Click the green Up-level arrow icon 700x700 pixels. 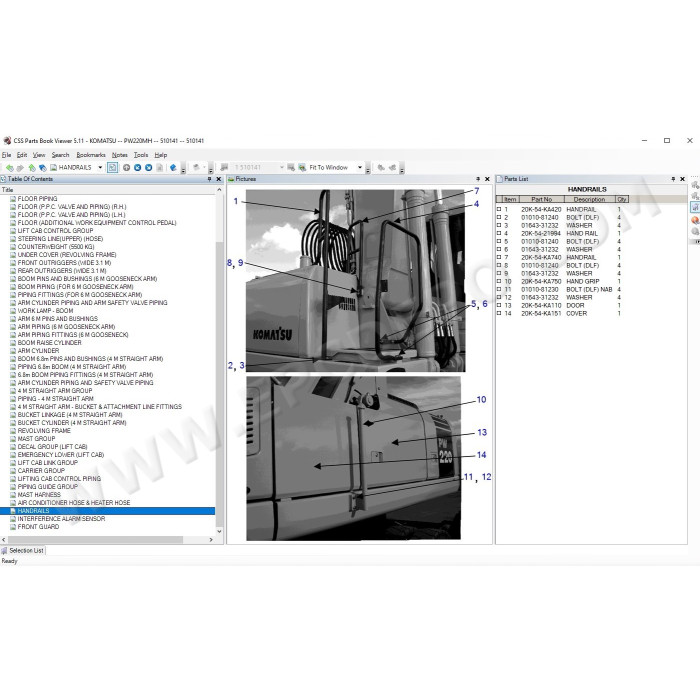tap(32, 167)
